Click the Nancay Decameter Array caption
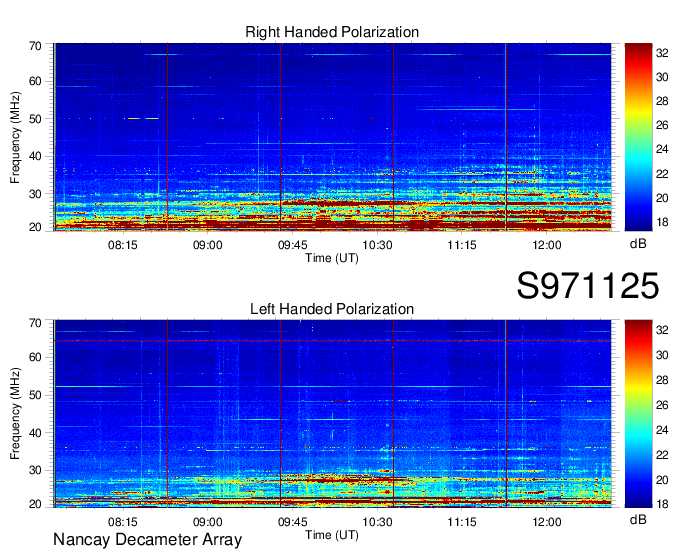The width and height of the screenshot is (680, 552). [147, 540]
